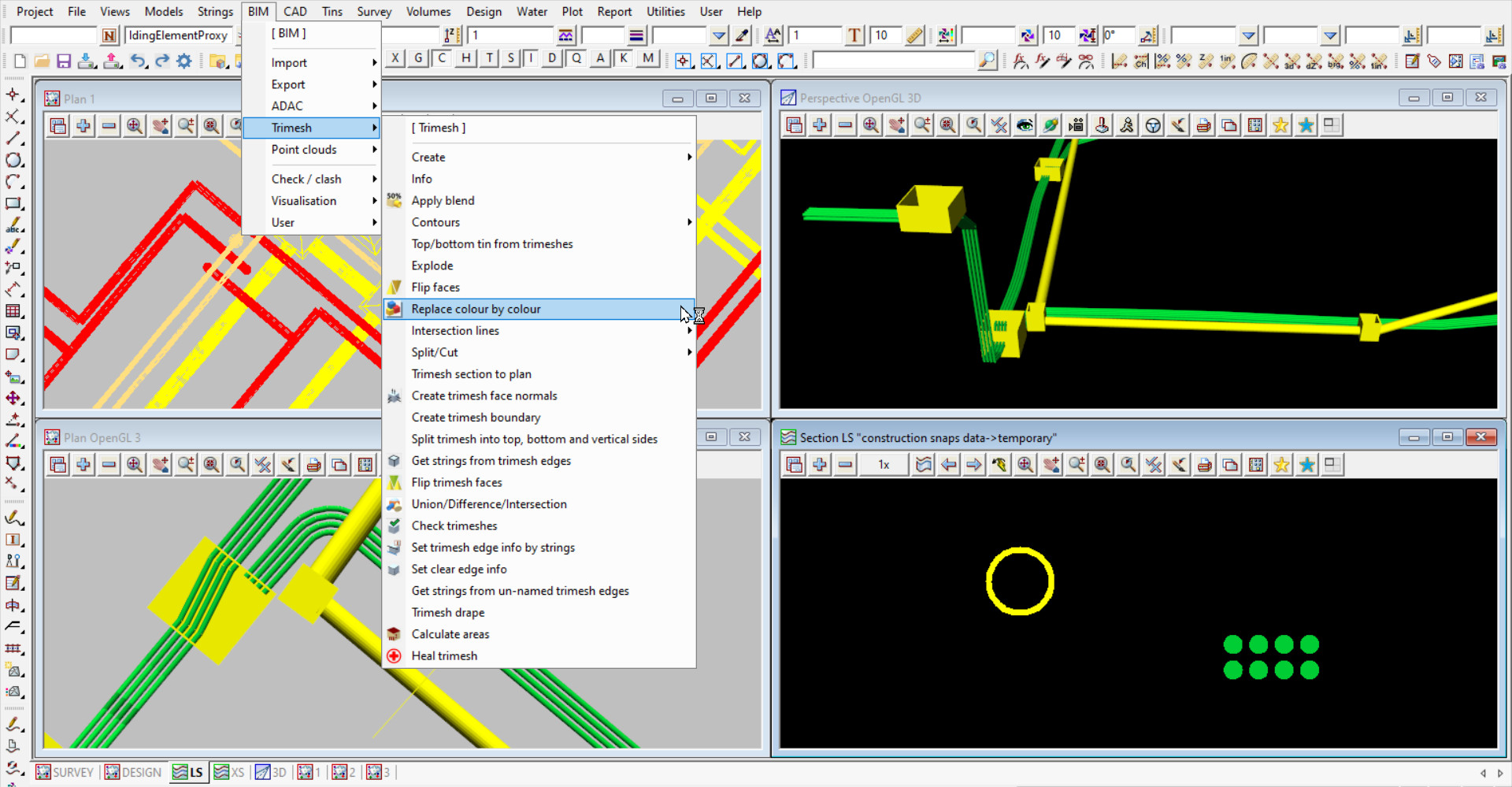The width and height of the screenshot is (1512, 787).
Task: Click the yellow star icon in Perspective toolbar
Action: 1281,125
